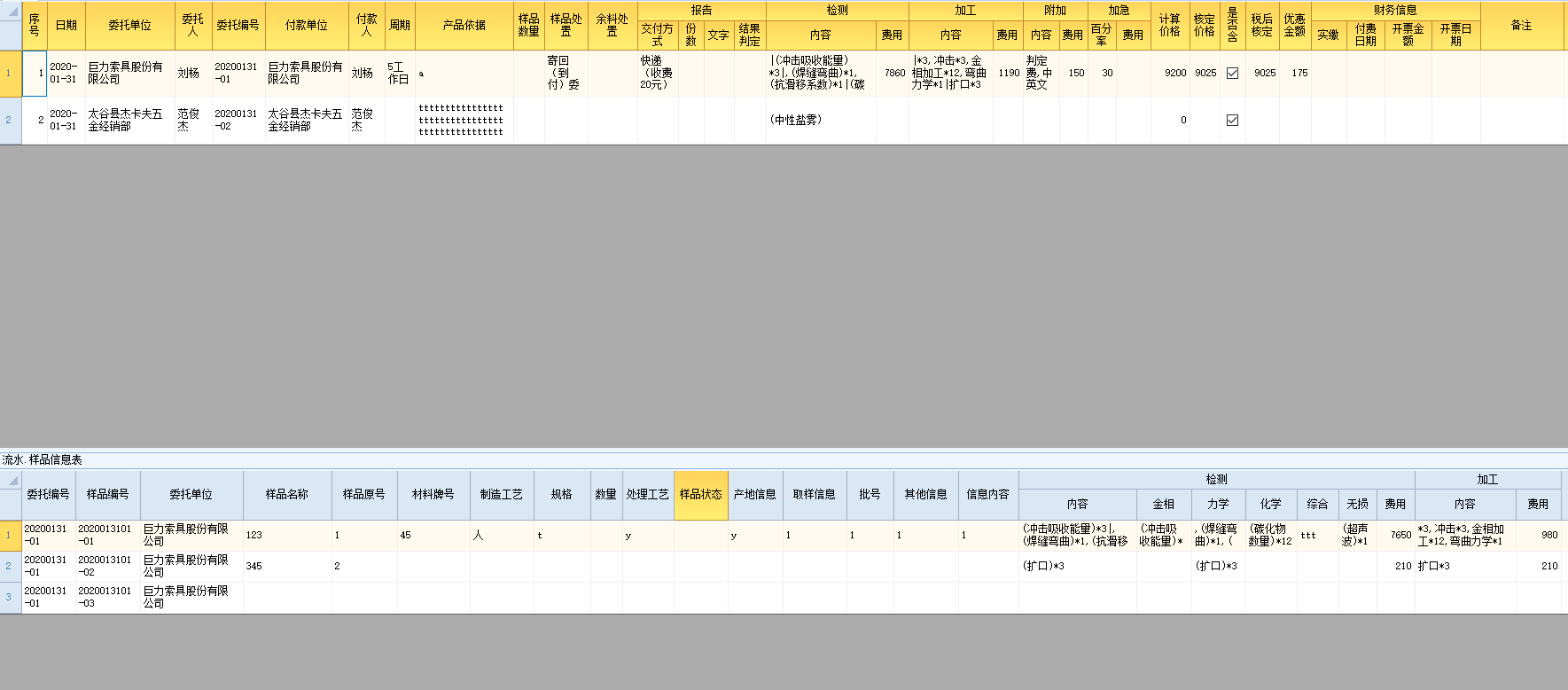Click the 税后核定 column header

pyautogui.click(x=1262, y=25)
